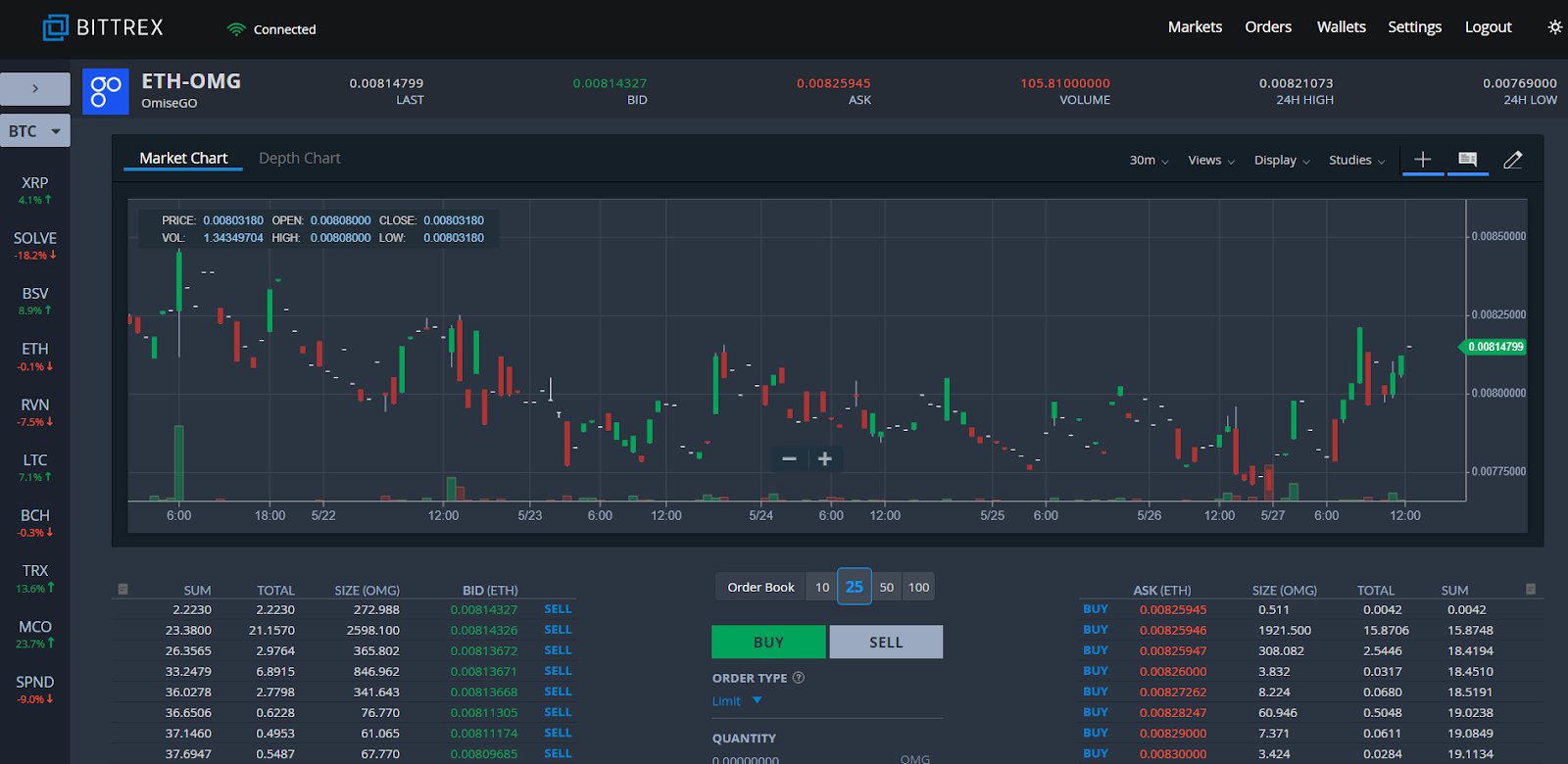This screenshot has width=1568, height=764.
Task: Open the Studies dropdown
Action: 1356,161
